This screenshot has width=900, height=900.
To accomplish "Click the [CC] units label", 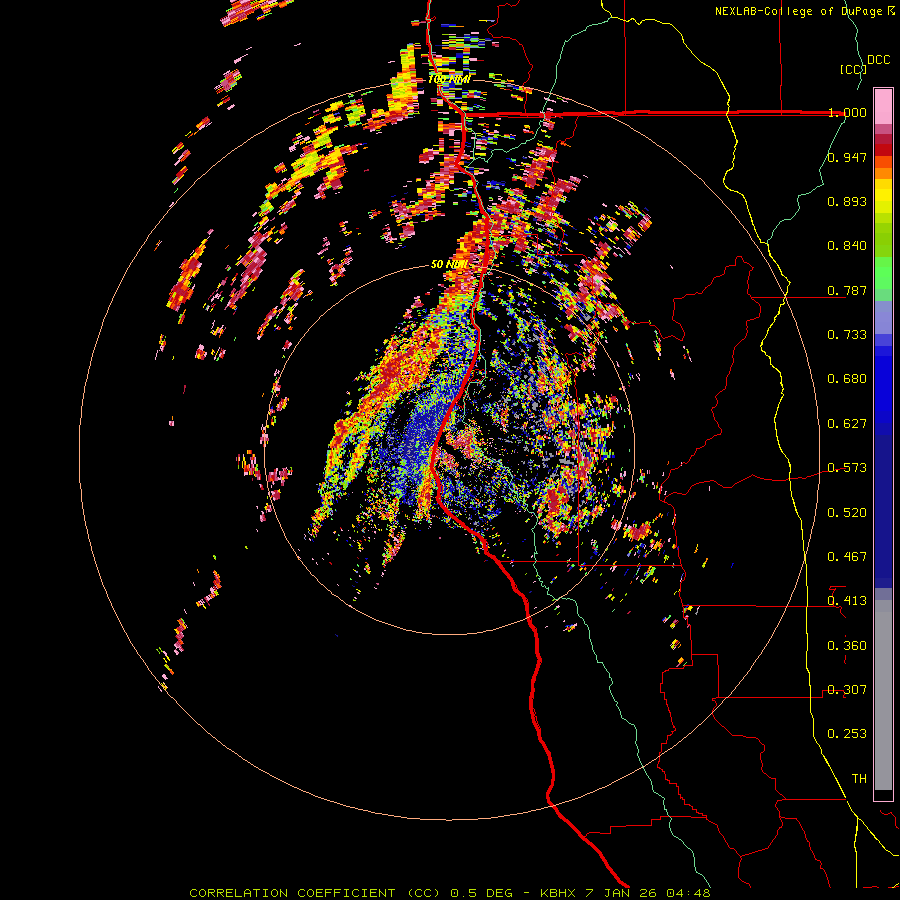I will [x=853, y=69].
